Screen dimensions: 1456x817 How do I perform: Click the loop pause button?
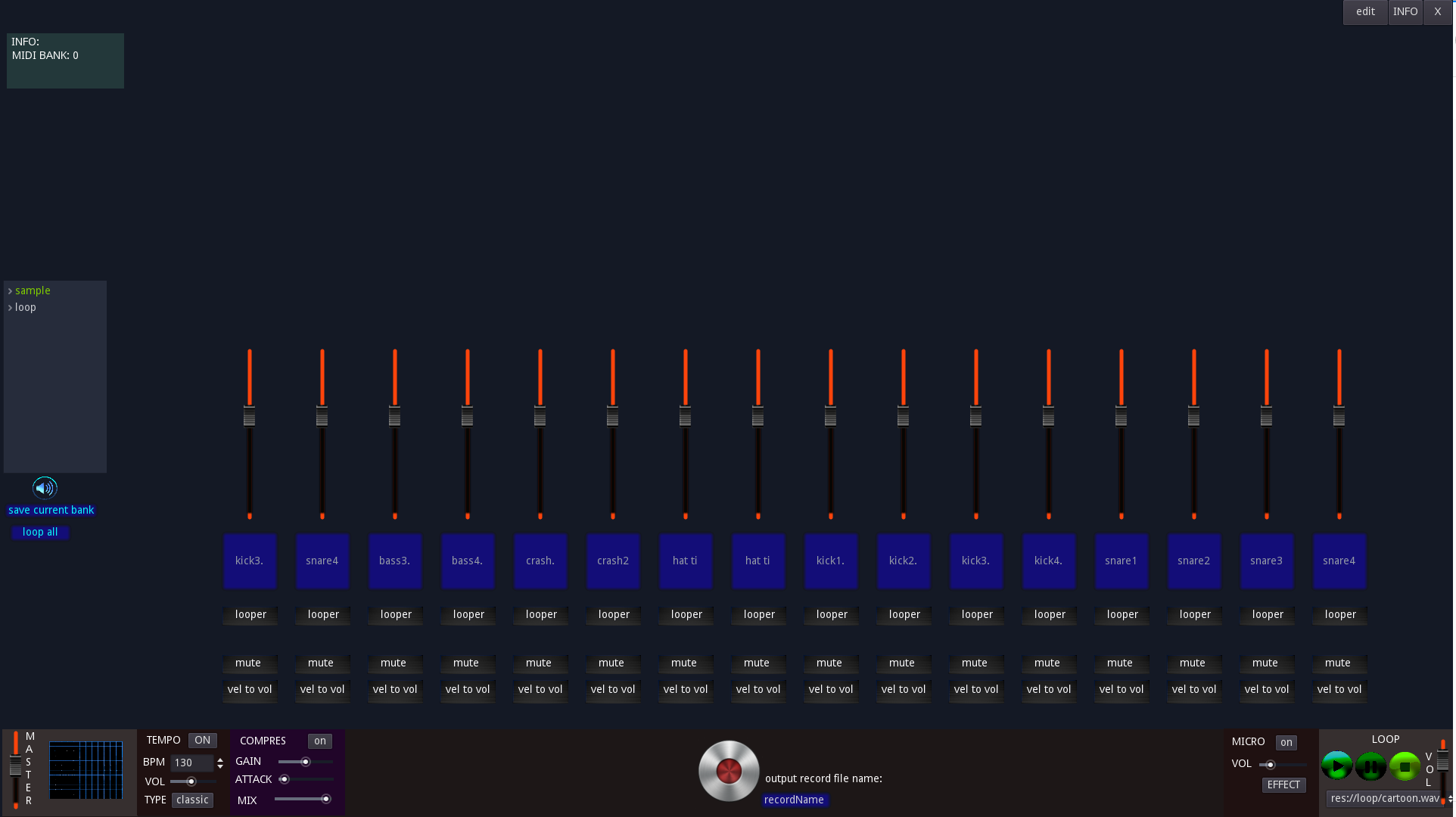pos(1370,766)
